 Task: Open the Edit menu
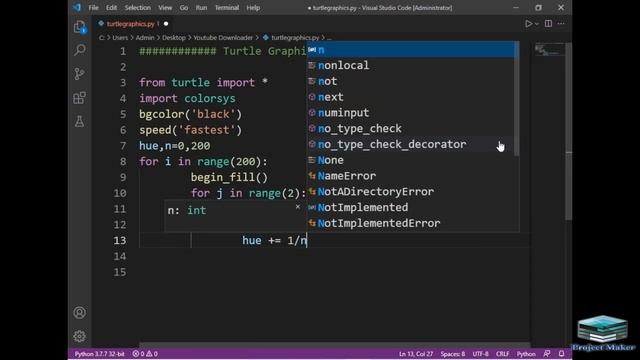[111, 8]
